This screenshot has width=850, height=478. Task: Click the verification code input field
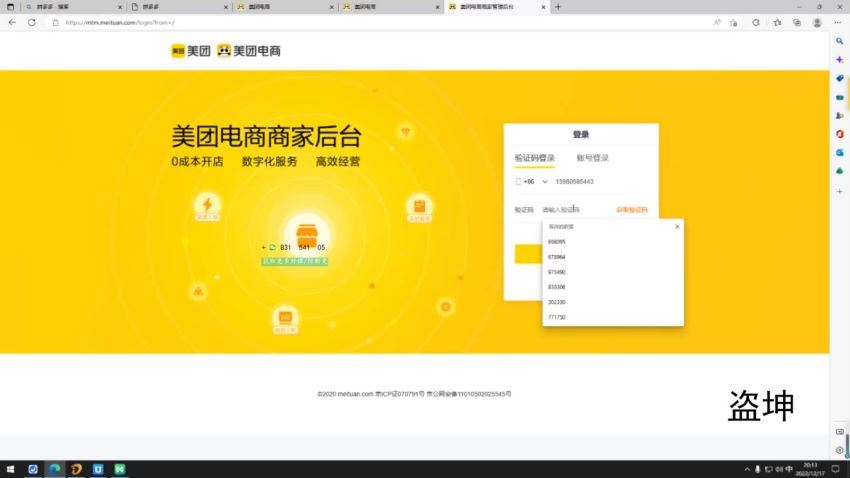pyautogui.click(x=576, y=210)
